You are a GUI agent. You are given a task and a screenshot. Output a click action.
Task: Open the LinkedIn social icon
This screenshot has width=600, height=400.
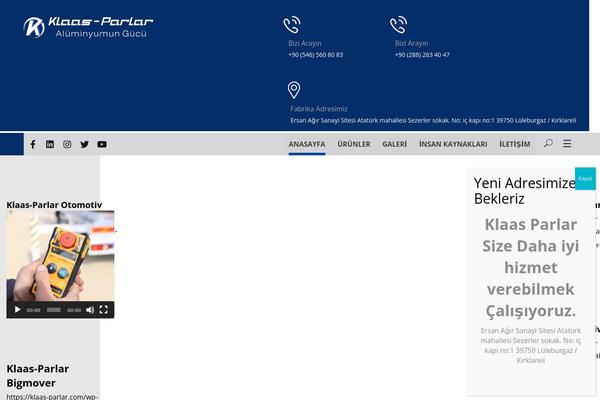click(x=50, y=144)
